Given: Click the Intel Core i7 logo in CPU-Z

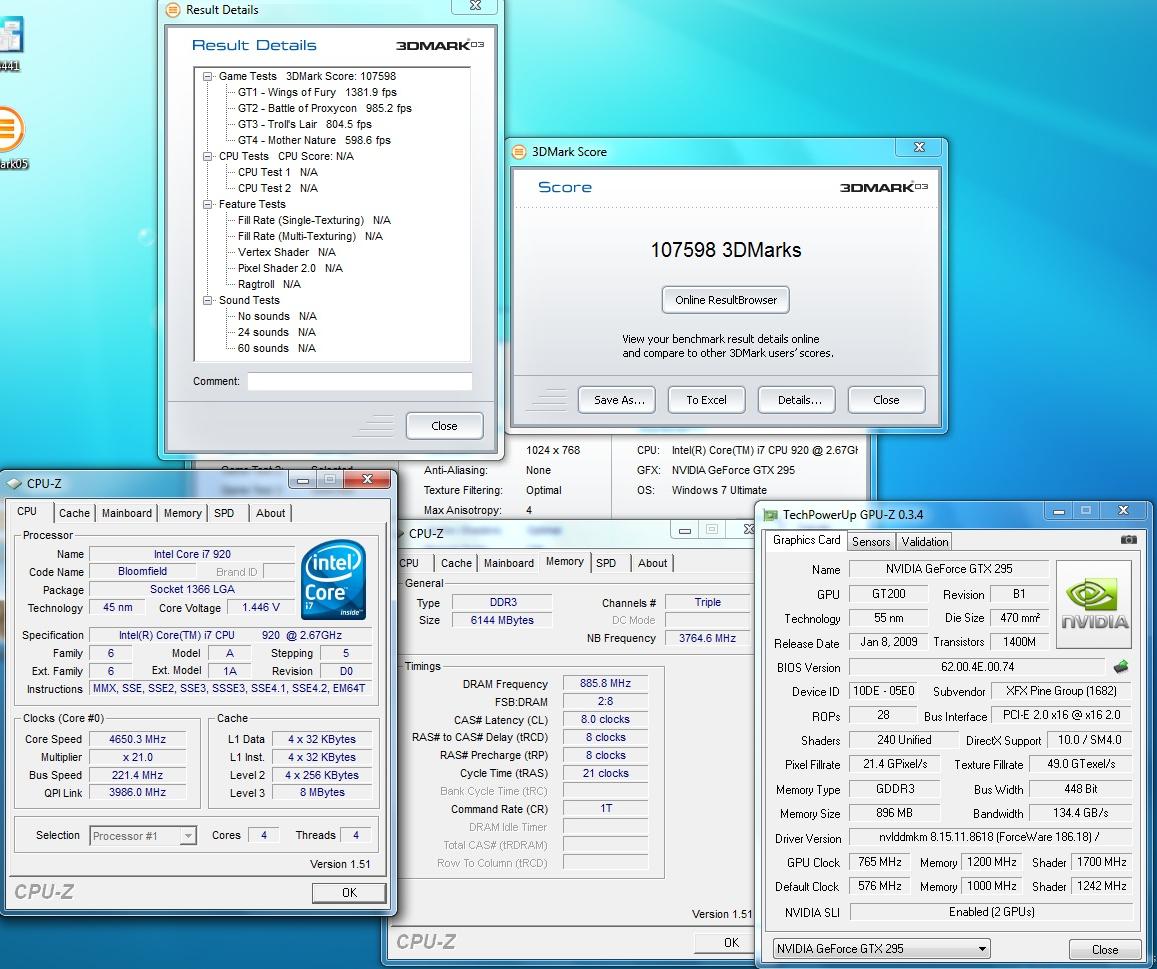Looking at the screenshot, I should click(334, 580).
